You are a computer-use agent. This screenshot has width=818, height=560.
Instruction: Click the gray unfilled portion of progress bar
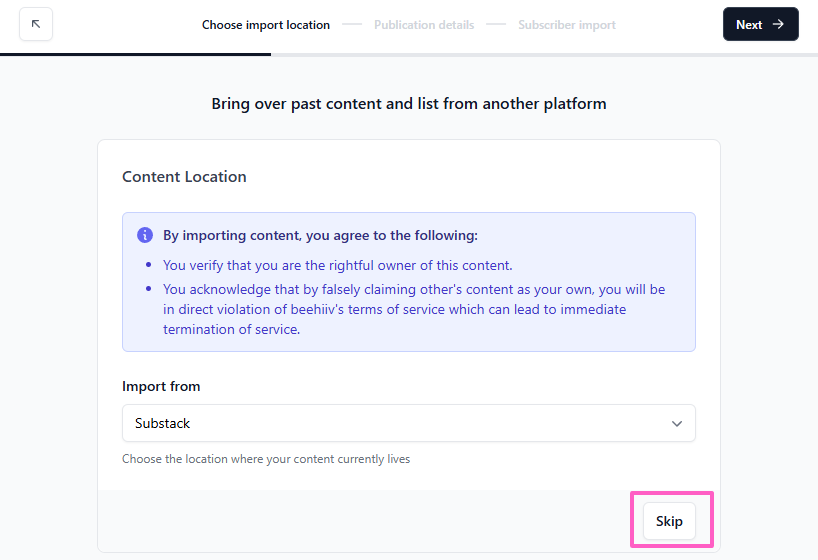tap(540, 54)
